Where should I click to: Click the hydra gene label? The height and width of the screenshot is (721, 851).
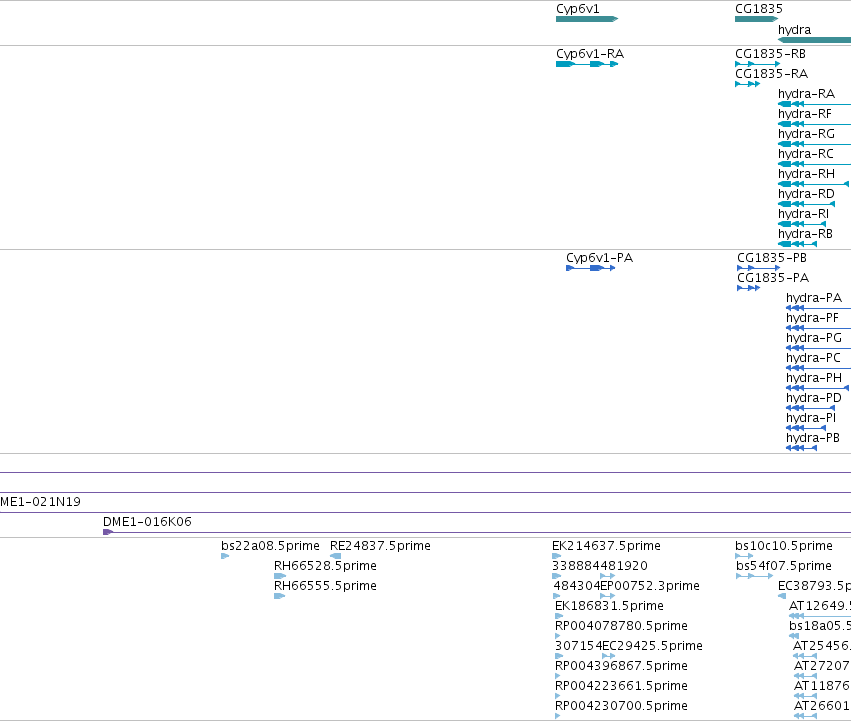click(794, 30)
